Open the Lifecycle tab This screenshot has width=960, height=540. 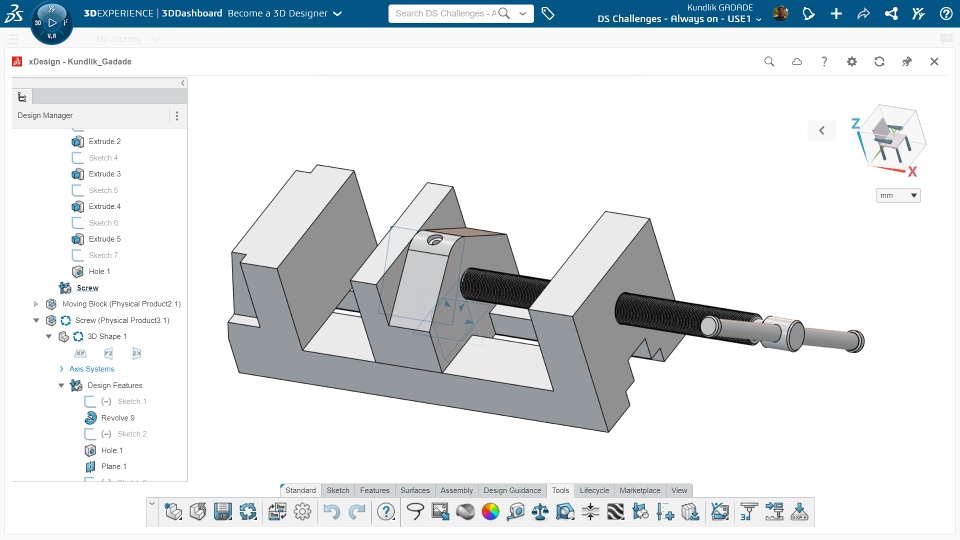(x=594, y=490)
